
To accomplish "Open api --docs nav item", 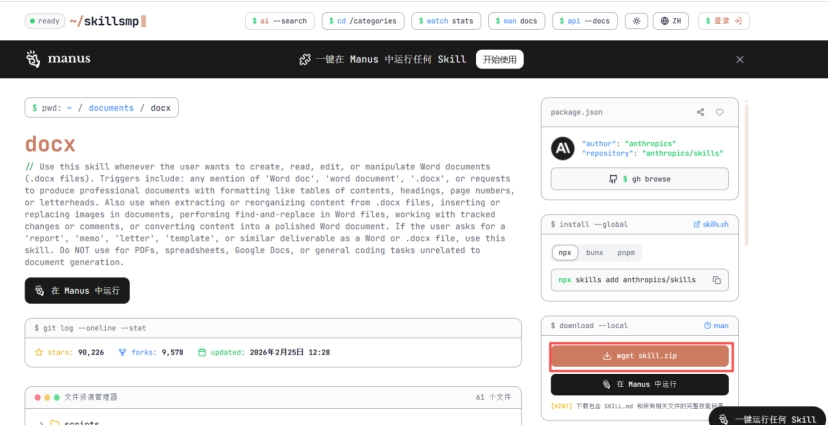I will click(585, 21).
